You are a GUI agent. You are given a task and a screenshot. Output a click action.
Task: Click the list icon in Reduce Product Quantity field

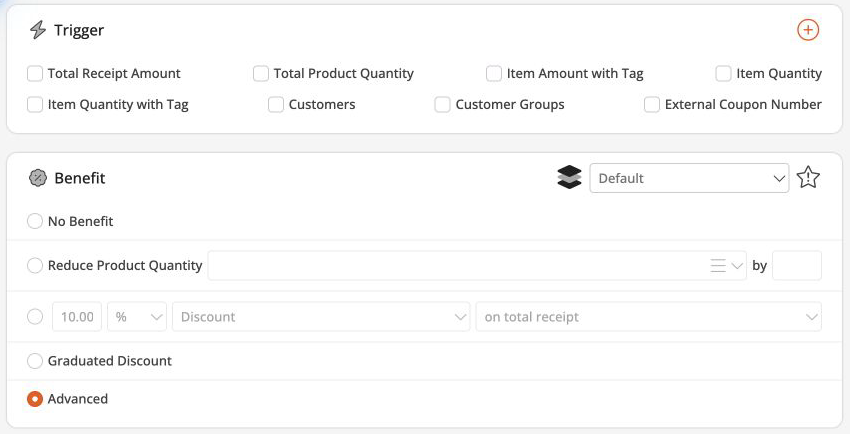718,265
